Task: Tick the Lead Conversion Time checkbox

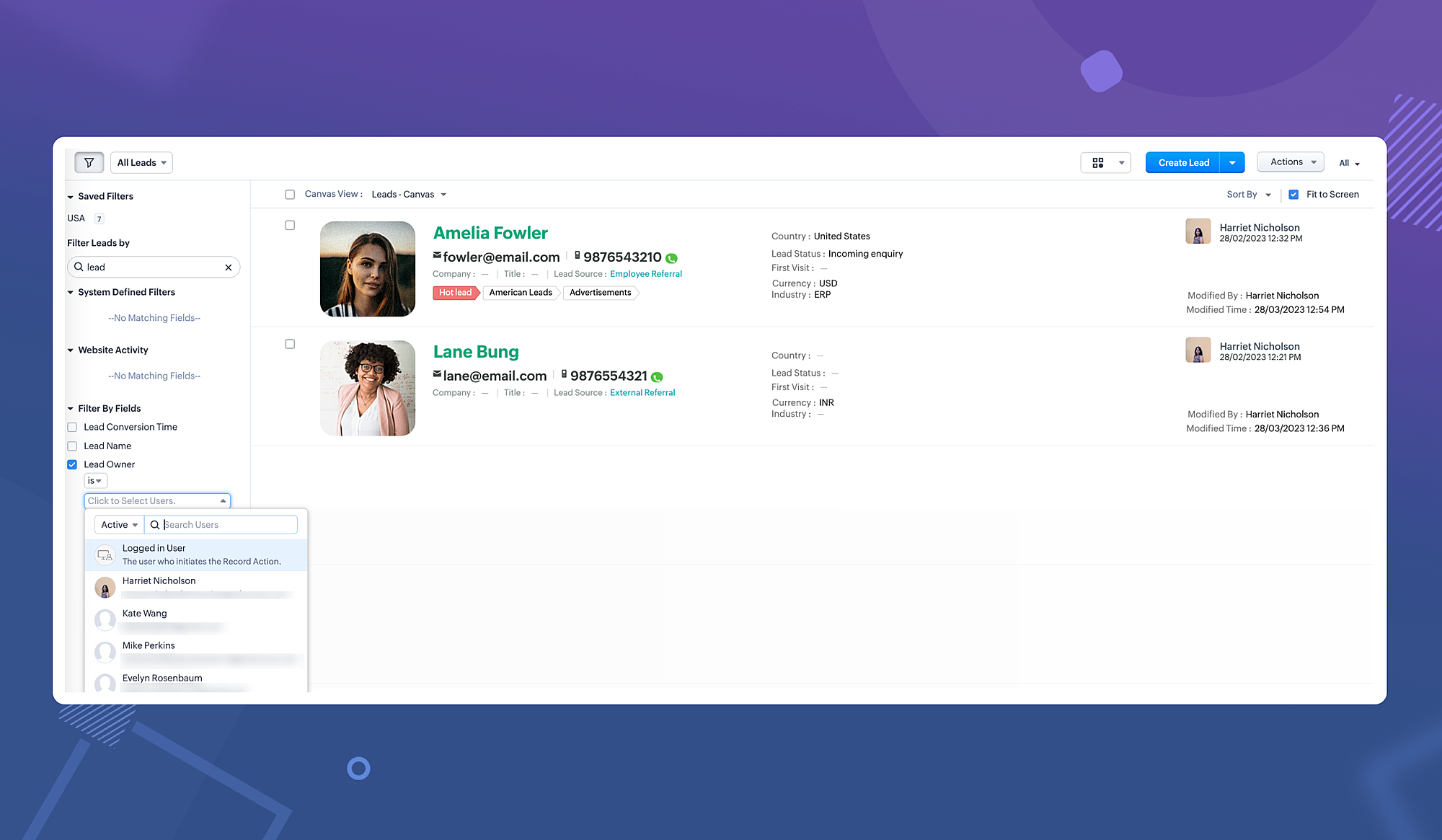Action: [x=72, y=427]
